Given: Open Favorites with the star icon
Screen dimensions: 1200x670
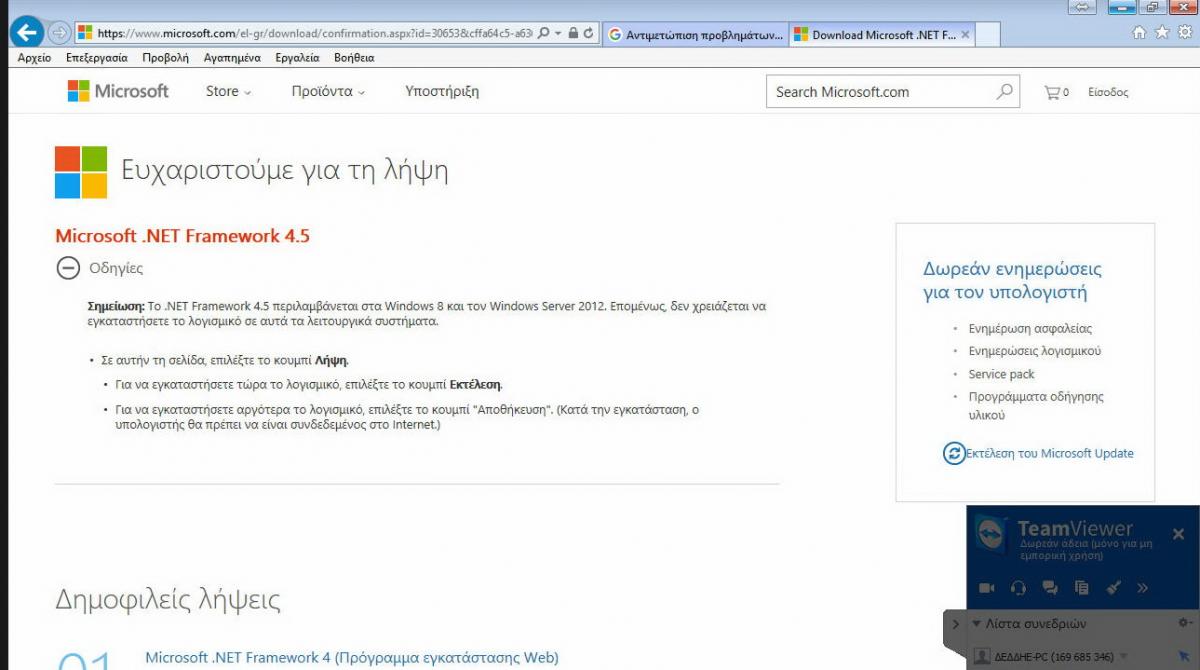Looking at the screenshot, I should [1162, 32].
